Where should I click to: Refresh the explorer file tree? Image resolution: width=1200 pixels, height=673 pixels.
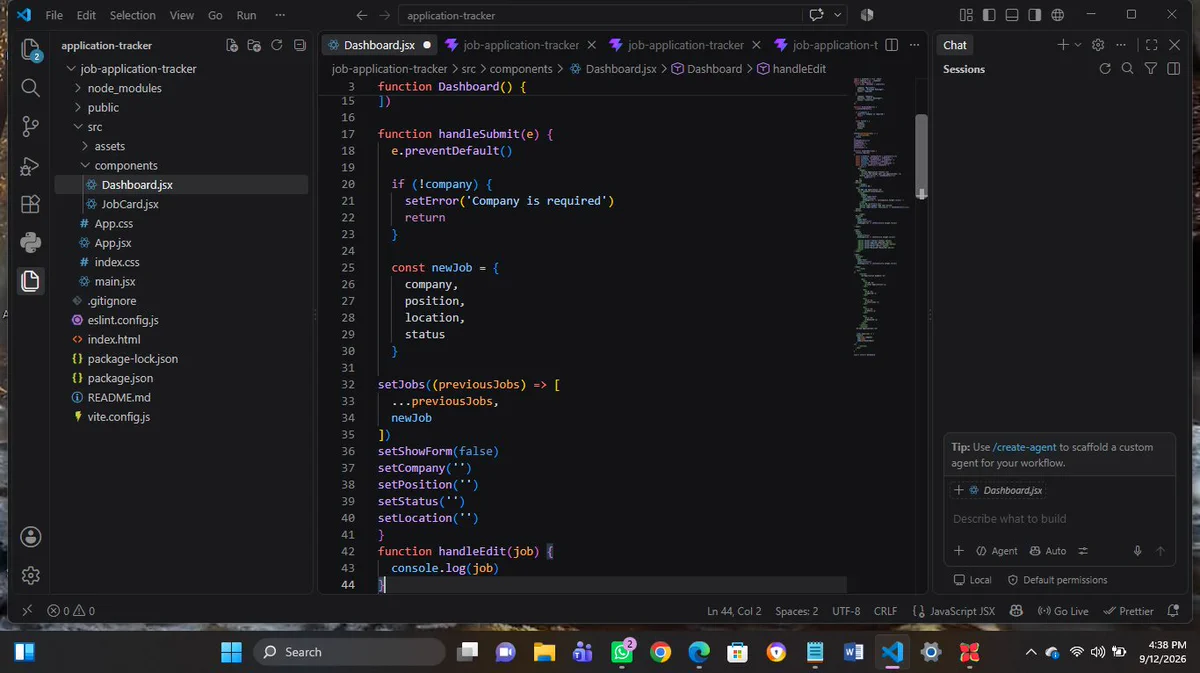point(277,45)
